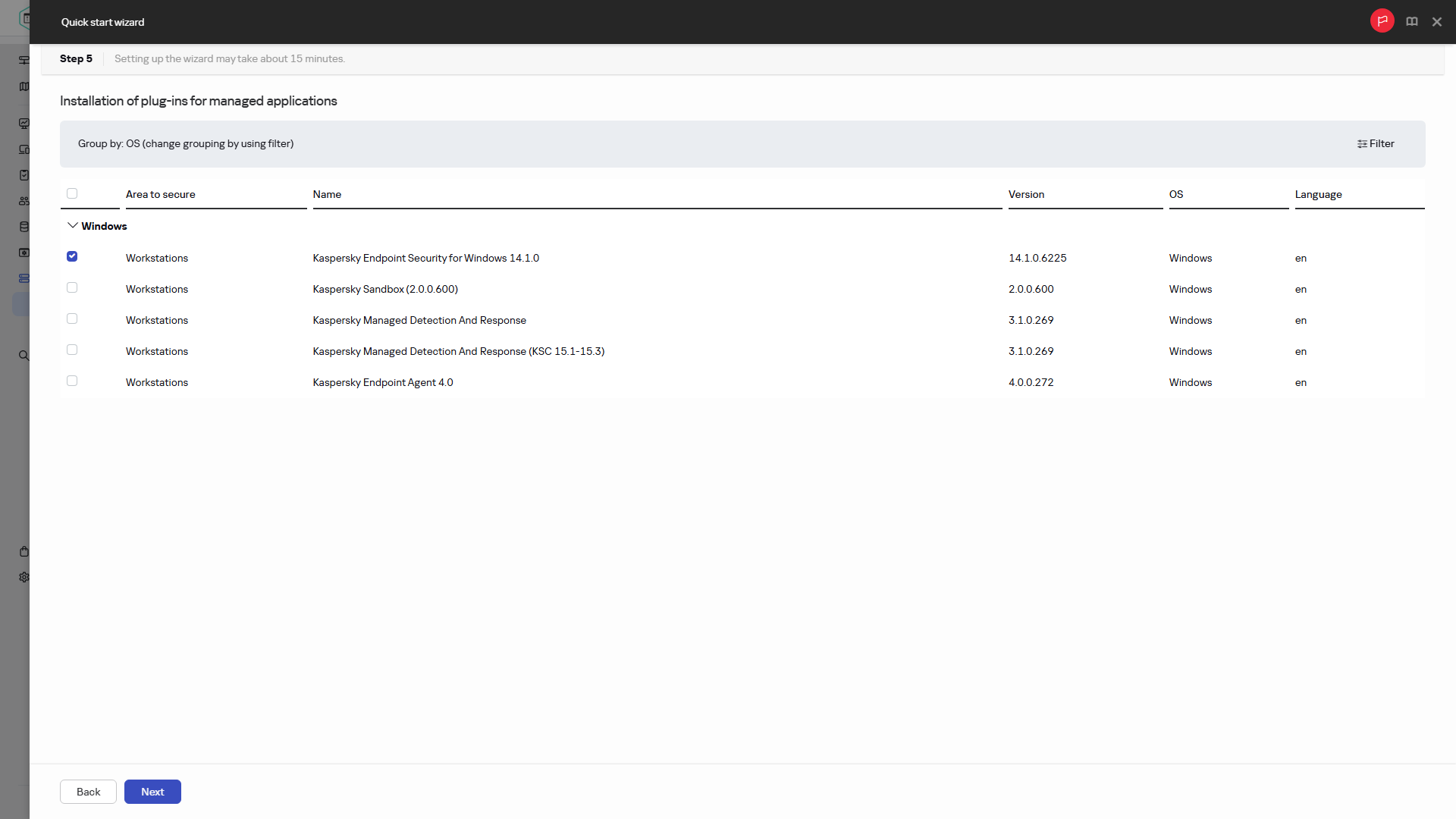Click the monitoring chart icon in sidebar
The width and height of the screenshot is (1456, 819).
click(x=24, y=124)
